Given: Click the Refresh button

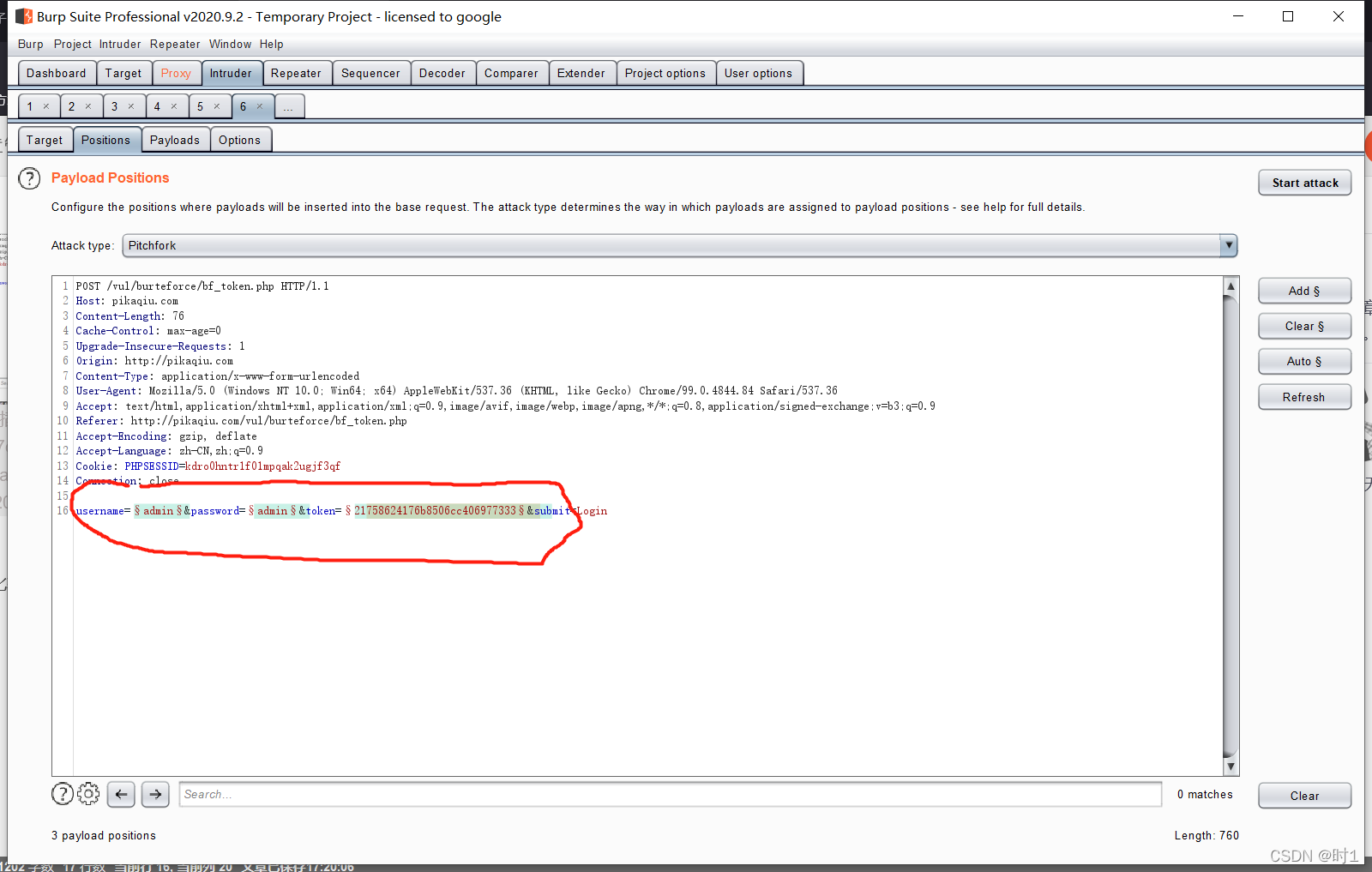Looking at the screenshot, I should [1305, 397].
